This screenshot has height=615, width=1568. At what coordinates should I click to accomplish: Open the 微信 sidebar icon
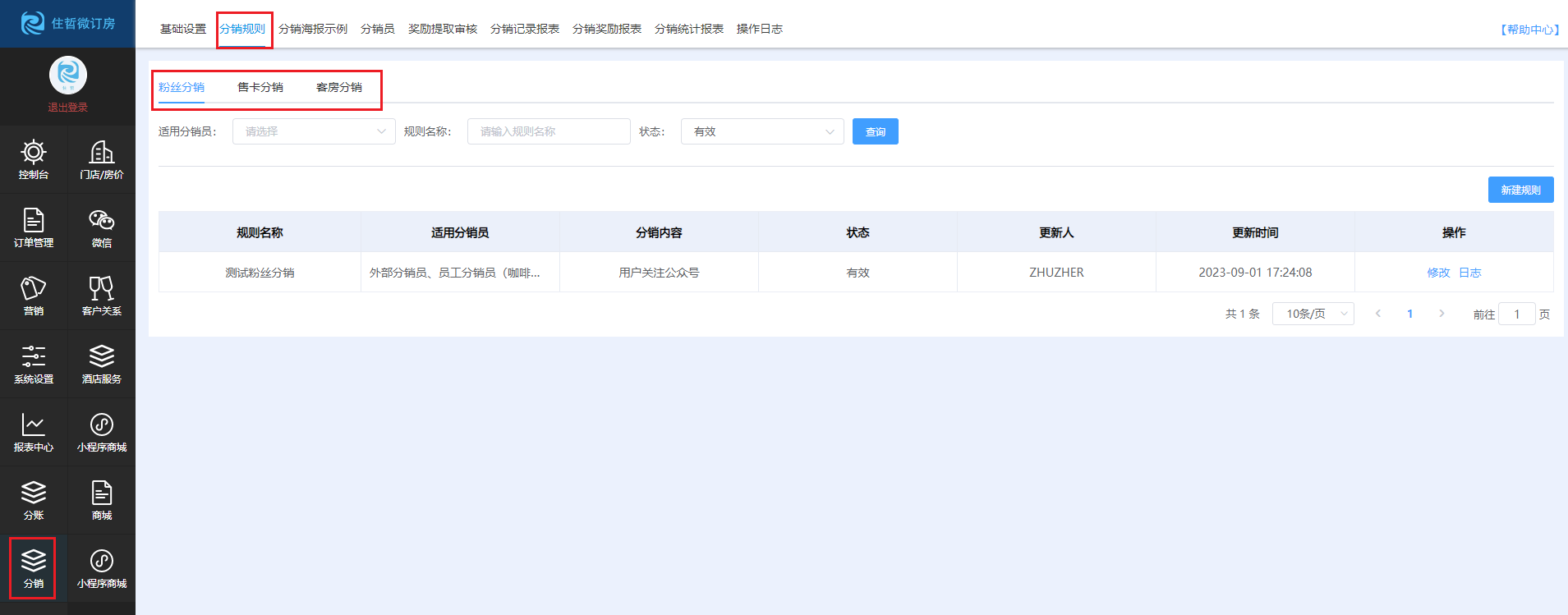coord(102,227)
